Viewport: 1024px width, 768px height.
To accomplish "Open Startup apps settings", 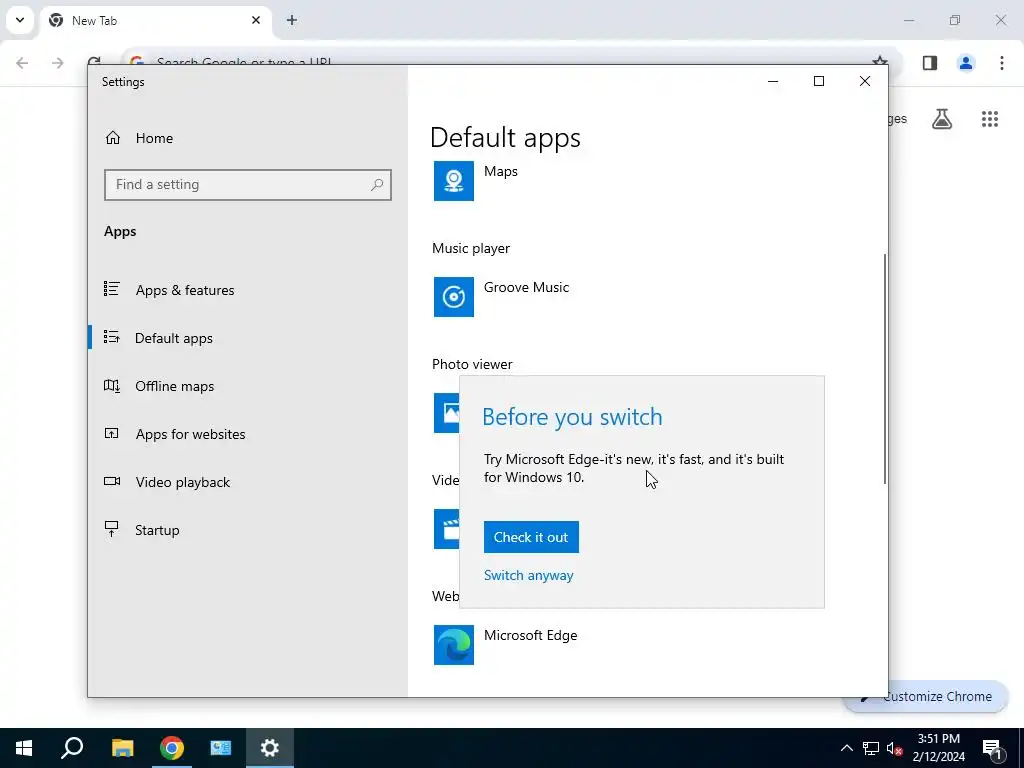I will coord(142,530).
